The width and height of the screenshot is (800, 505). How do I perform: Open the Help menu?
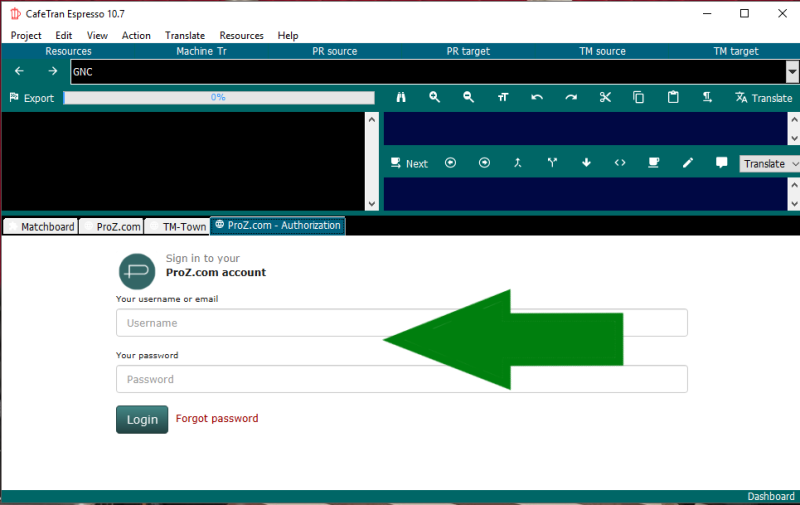[288, 35]
